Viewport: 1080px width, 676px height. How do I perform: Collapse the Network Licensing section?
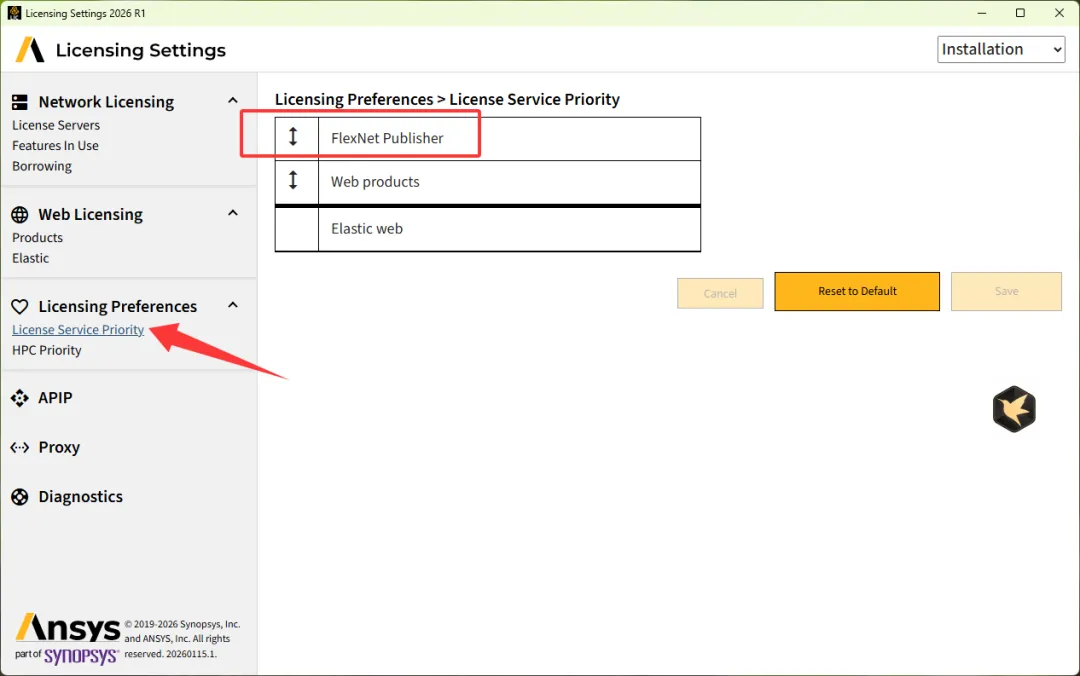[233, 101]
